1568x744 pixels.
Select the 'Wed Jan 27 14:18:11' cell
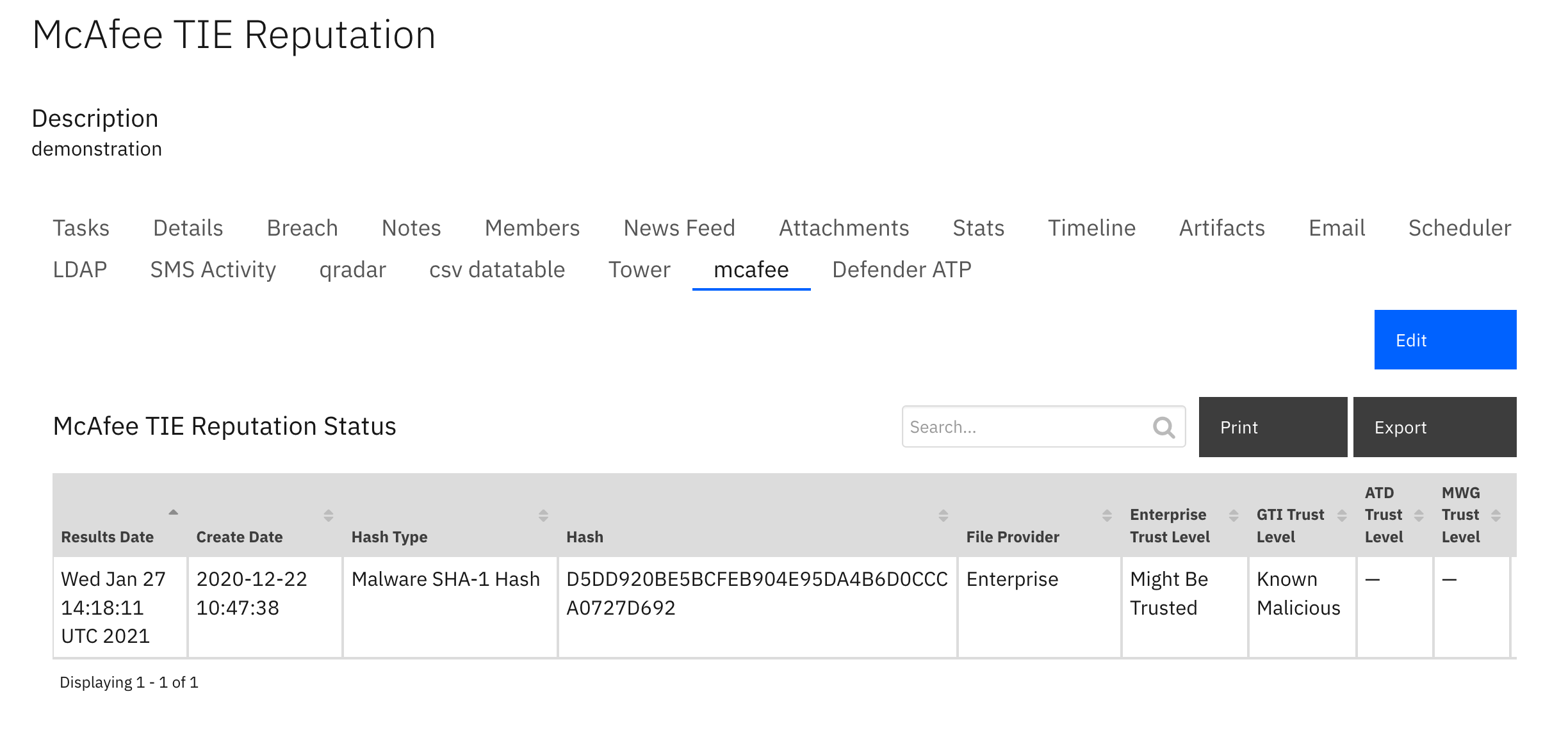click(120, 607)
